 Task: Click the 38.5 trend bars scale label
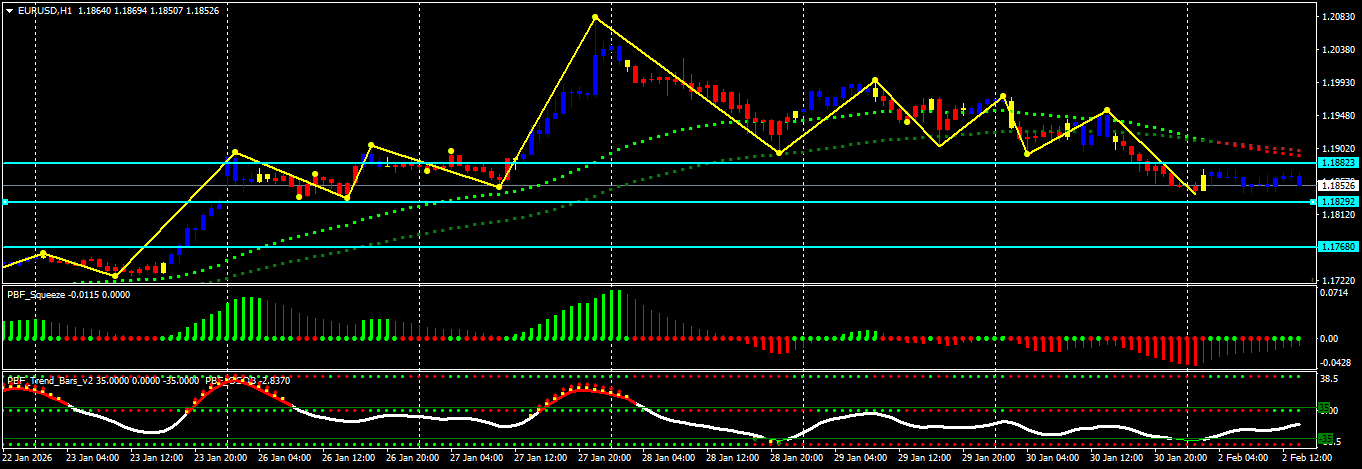point(1330,380)
